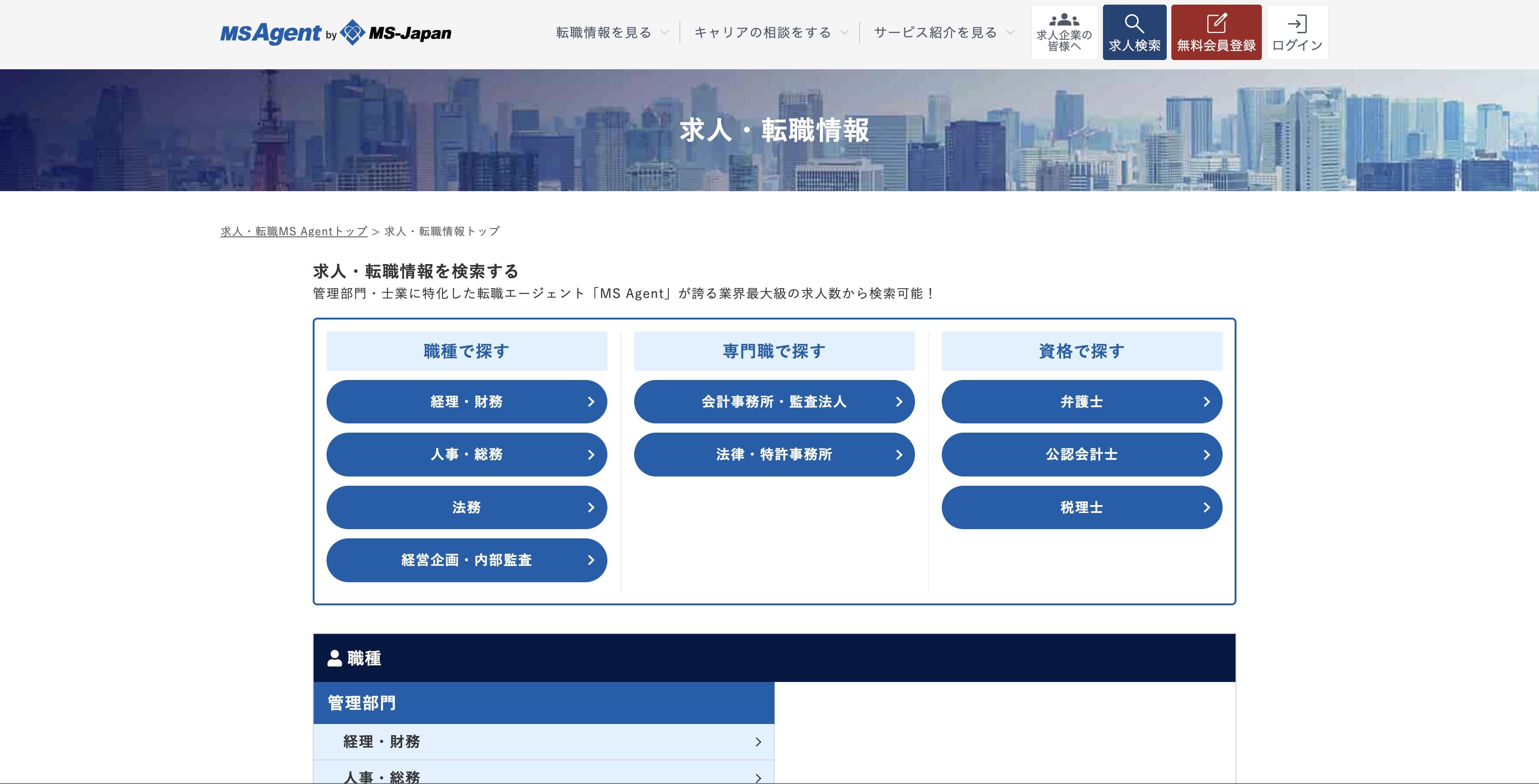Click the 求人企業の皆様へ people icon
Viewport: 1539px width, 784px height.
[1064, 20]
